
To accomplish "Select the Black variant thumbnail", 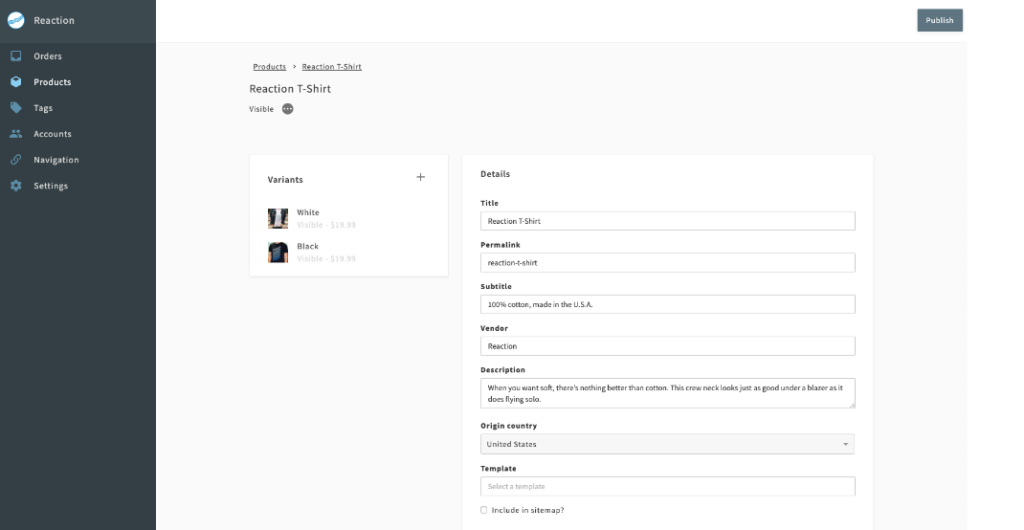I will click(278, 253).
